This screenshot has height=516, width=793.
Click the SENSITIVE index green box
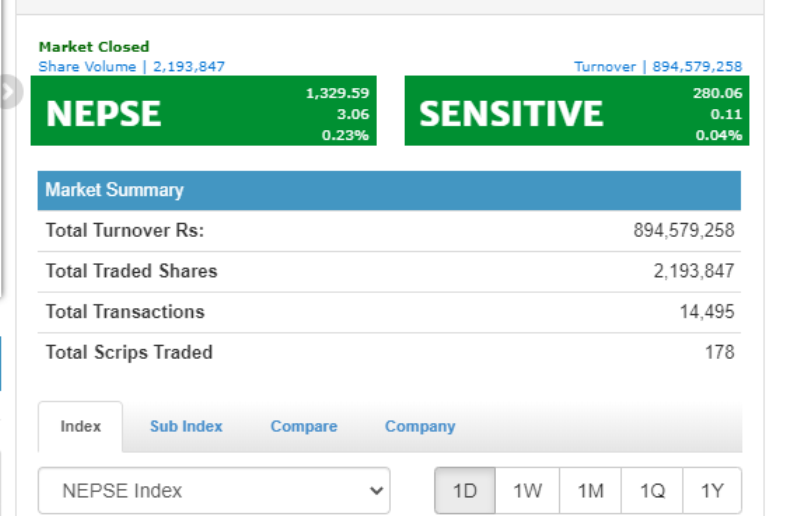click(x=577, y=111)
